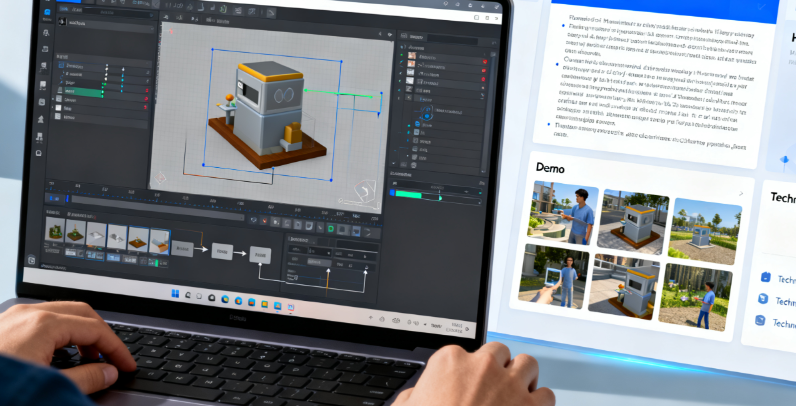
Task: Open the Windows Start menu on laptop taskbar
Action: (x=175, y=294)
